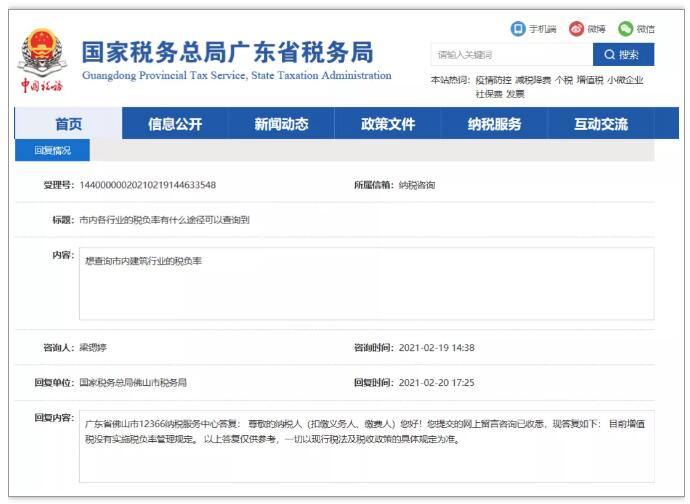Click the blue 搜索 search button
690x504 pixels.
(624, 55)
